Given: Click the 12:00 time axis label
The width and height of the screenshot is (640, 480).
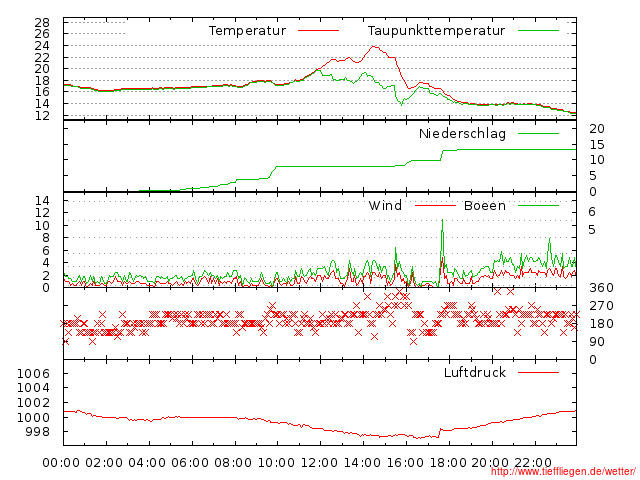Looking at the screenshot, I should [319, 463].
